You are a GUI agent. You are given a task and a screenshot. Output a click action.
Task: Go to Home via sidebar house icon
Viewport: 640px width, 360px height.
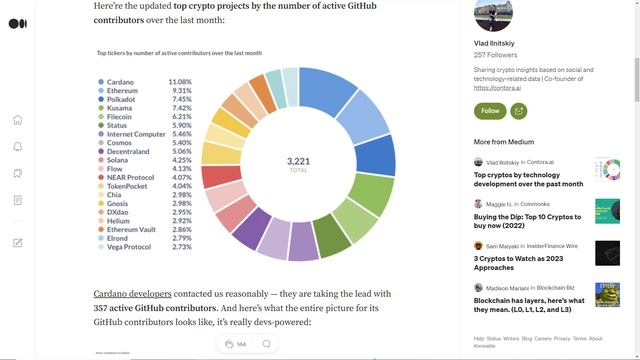(18, 120)
